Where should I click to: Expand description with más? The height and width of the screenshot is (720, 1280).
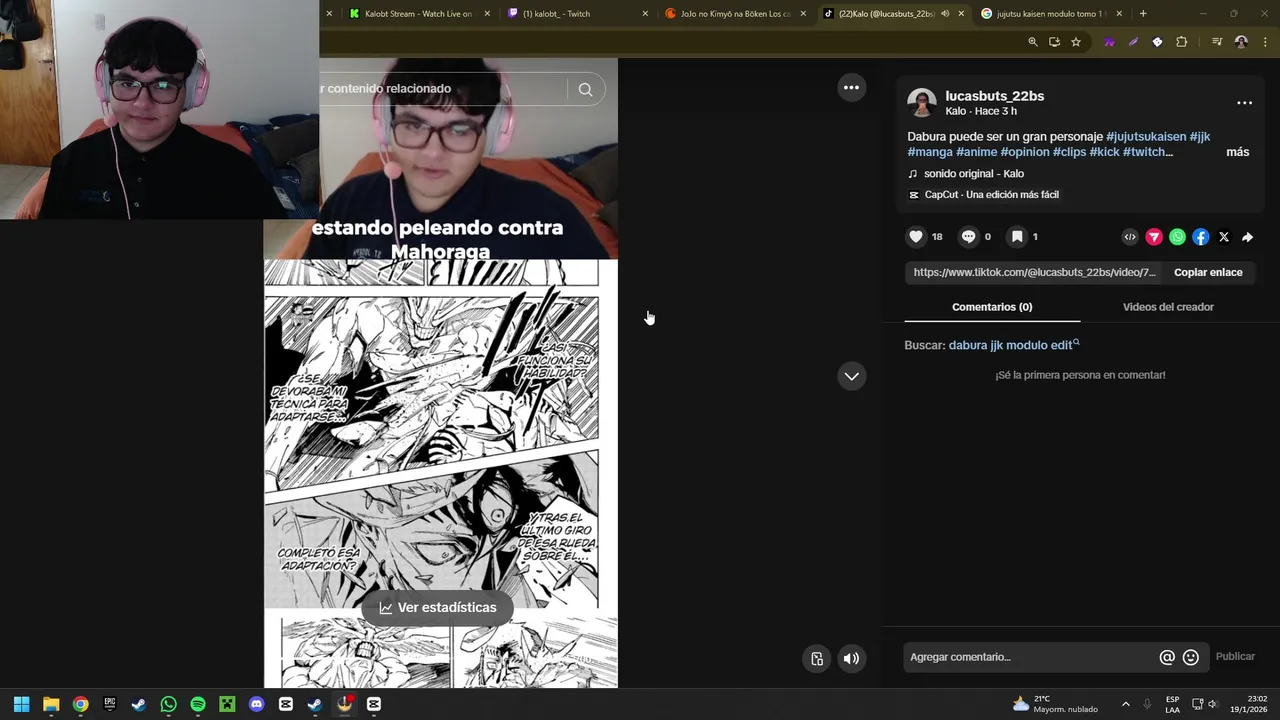[x=1237, y=152]
